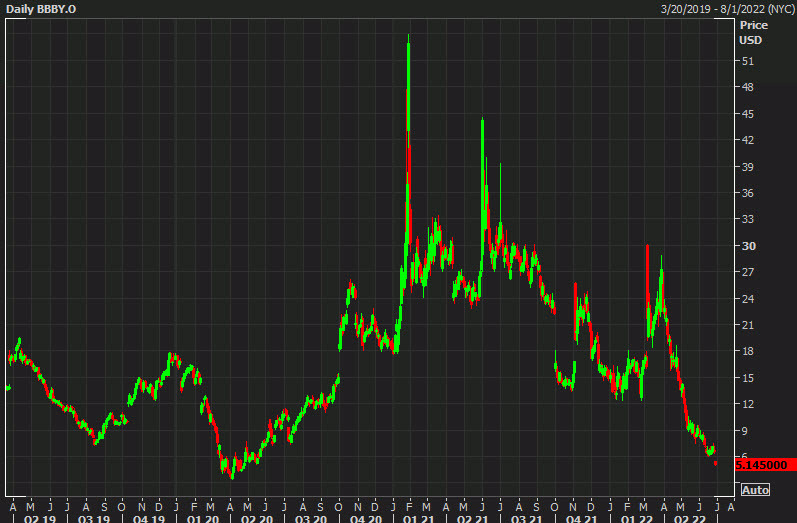Click the 12 price axis label

coord(748,404)
